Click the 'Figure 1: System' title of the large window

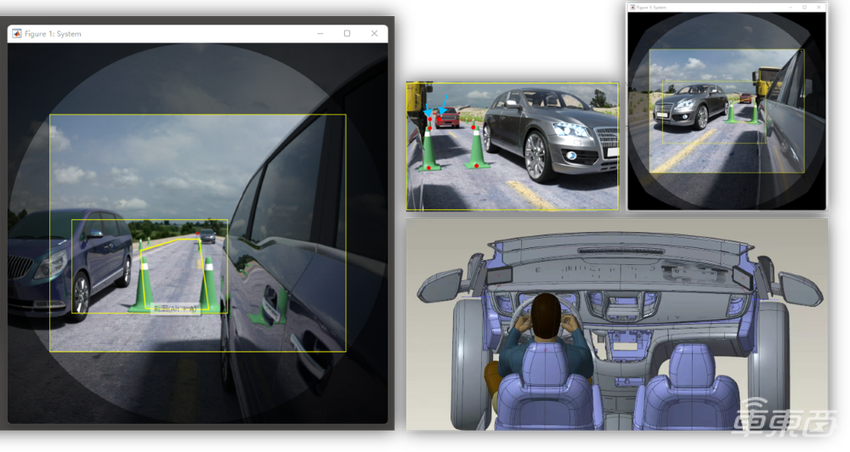[53, 34]
